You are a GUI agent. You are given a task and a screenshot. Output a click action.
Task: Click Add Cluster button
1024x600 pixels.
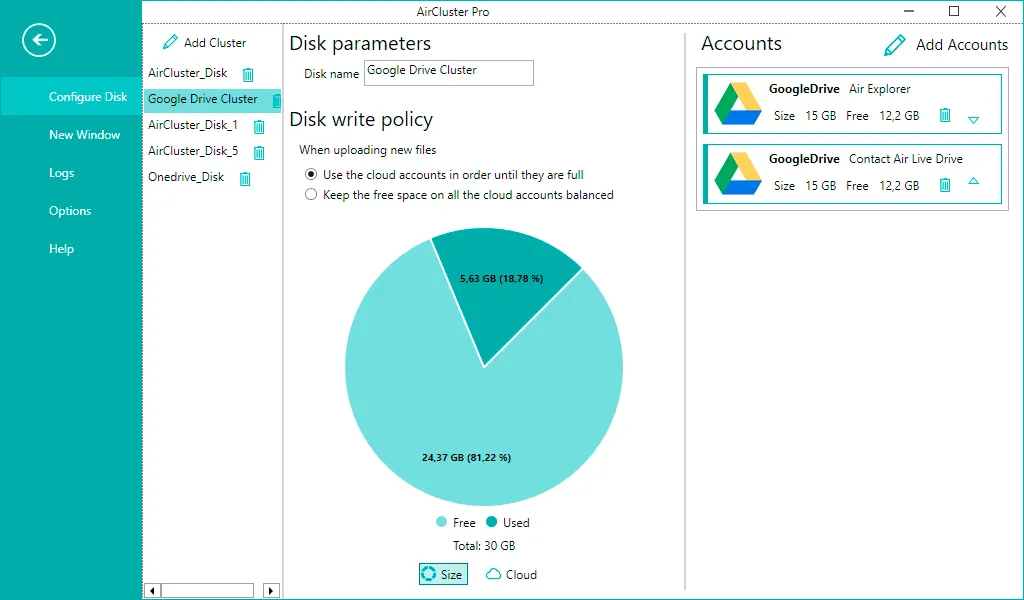[x=204, y=42]
